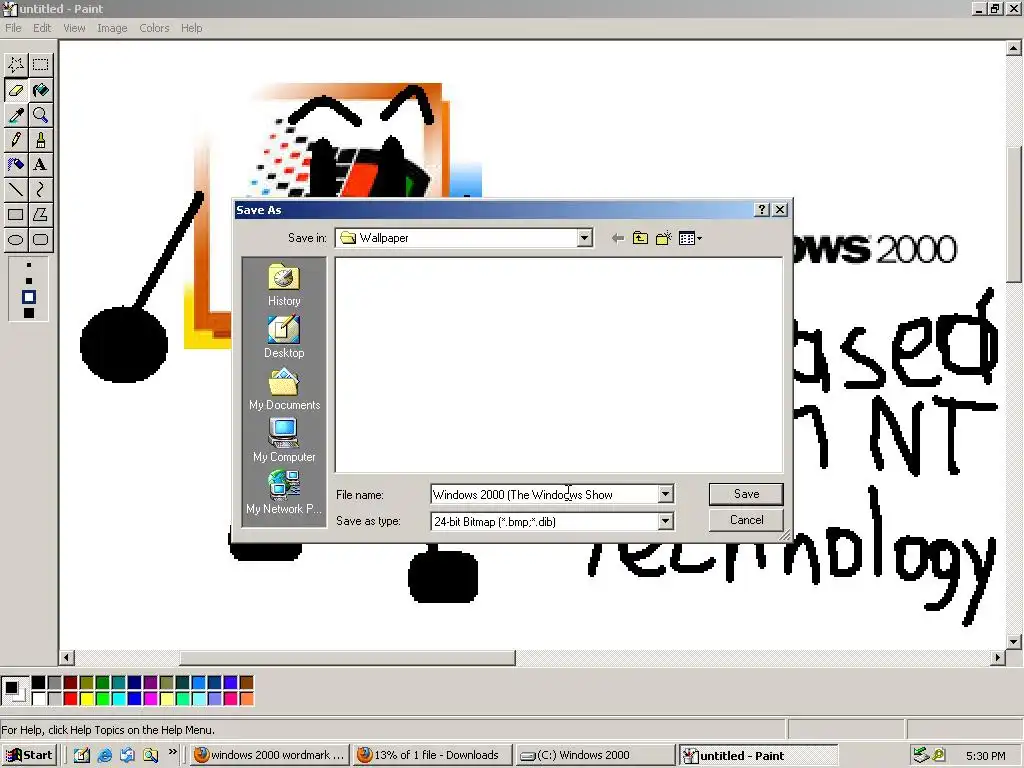Open the View menu button in Save As
The height and width of the screenshot is (768, 1024).
(x=690, y=238)
